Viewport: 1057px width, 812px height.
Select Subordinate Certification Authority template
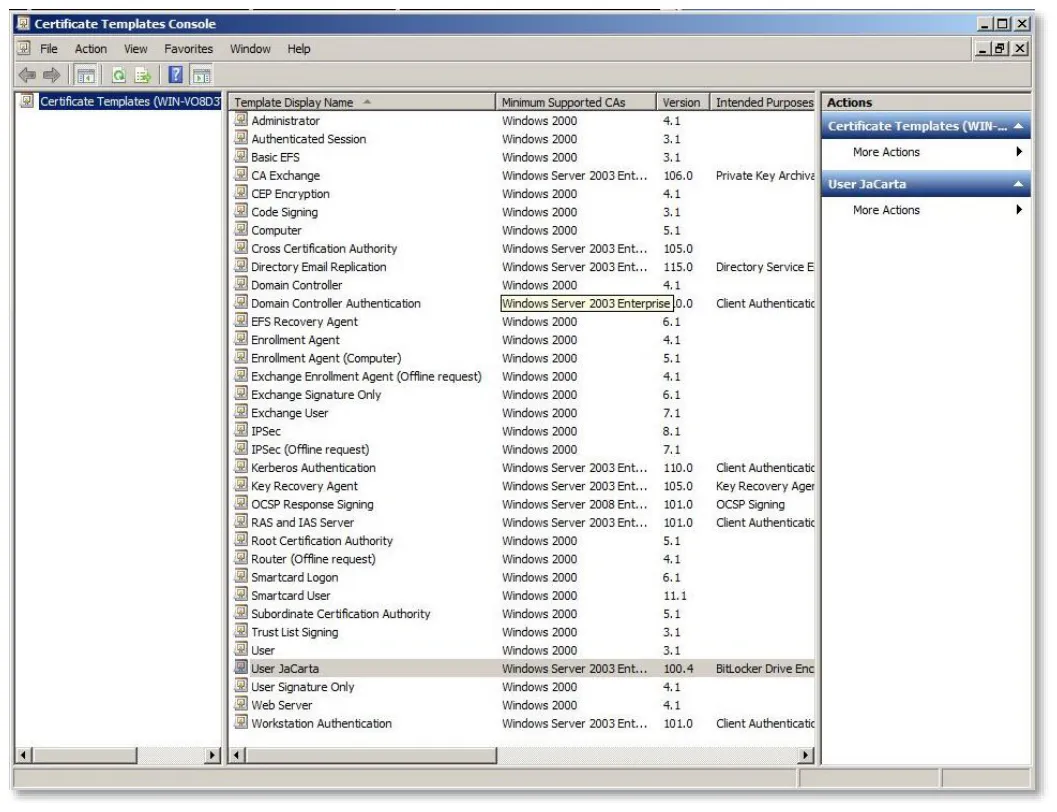(340, 614)
